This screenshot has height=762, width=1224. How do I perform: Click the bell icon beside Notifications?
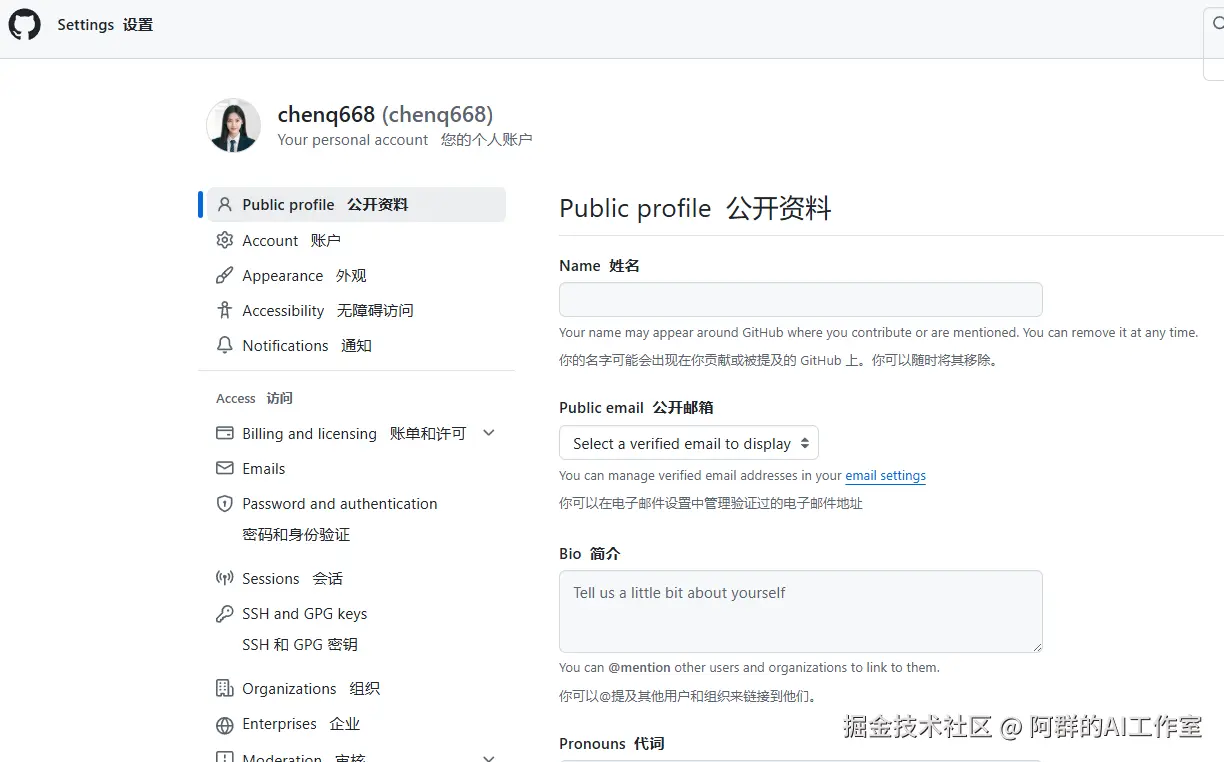coord(225,345)
